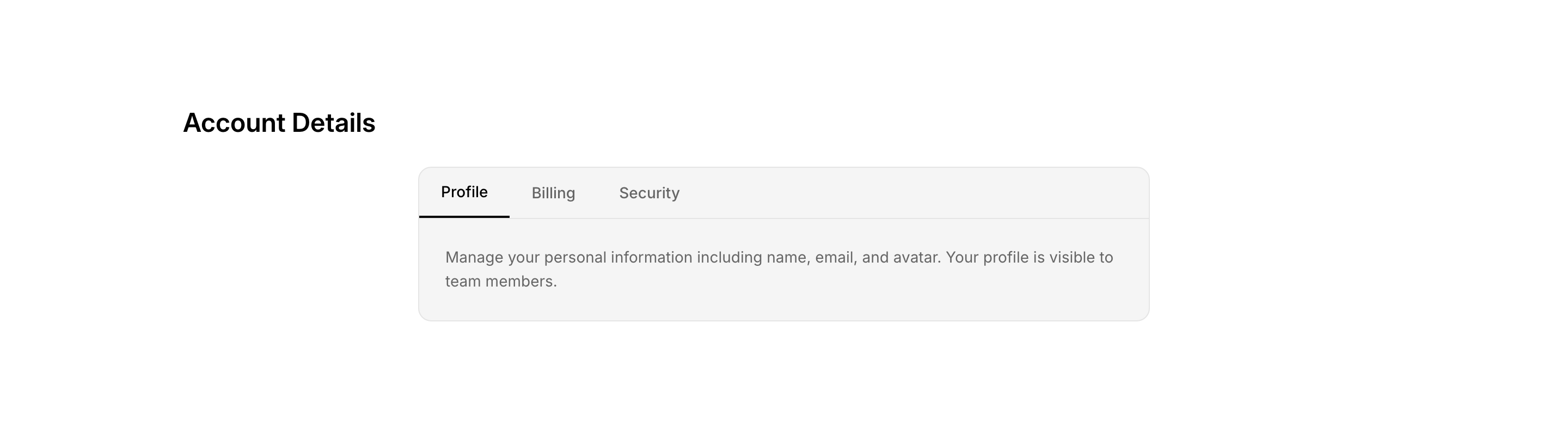
Task: Click the Account Details heading
Action: (279, 123)
